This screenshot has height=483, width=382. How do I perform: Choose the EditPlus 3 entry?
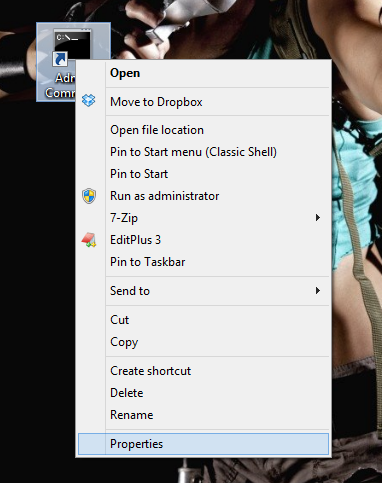(x=203, y=240)
